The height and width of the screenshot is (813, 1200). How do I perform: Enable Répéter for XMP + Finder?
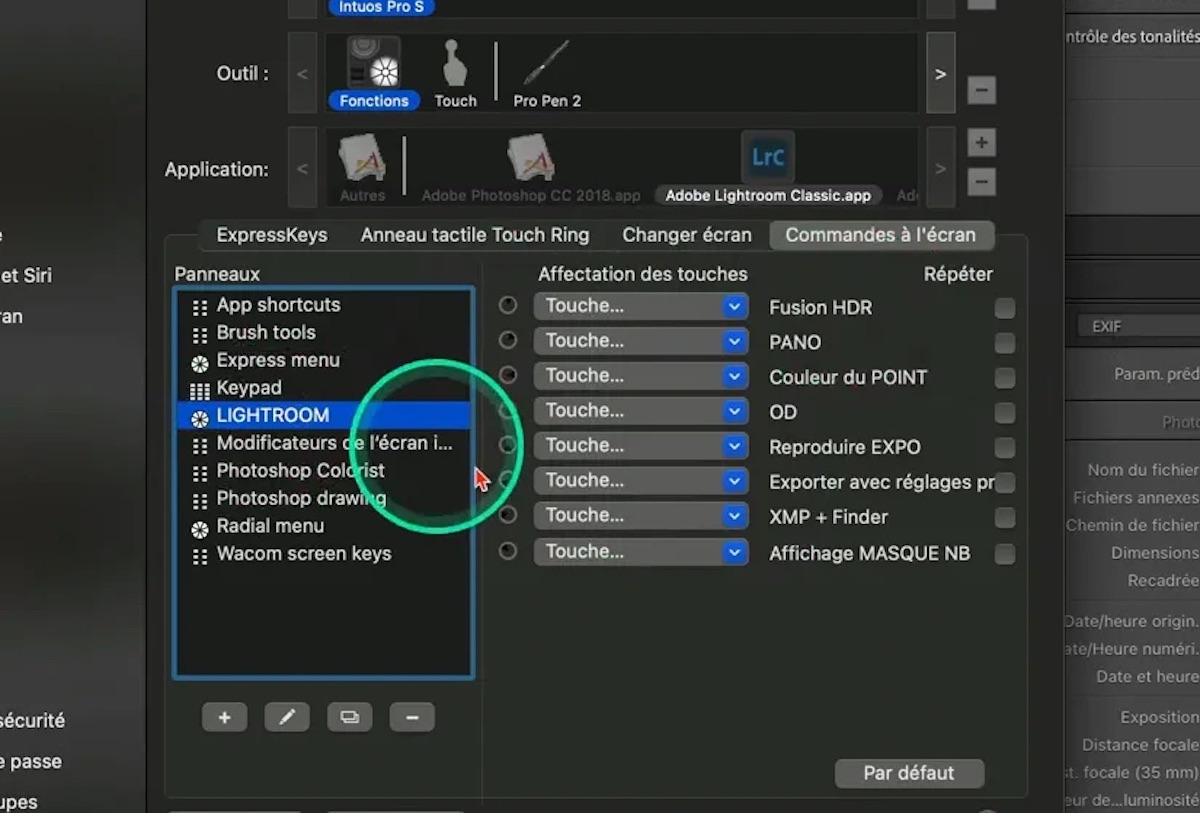(x=1005, y=518)
